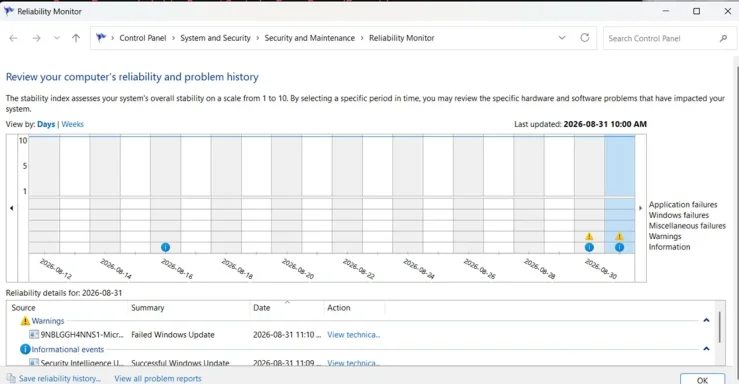Click the Windows failures row label
This screenshot has width=739, height=384.
point(679,215)
